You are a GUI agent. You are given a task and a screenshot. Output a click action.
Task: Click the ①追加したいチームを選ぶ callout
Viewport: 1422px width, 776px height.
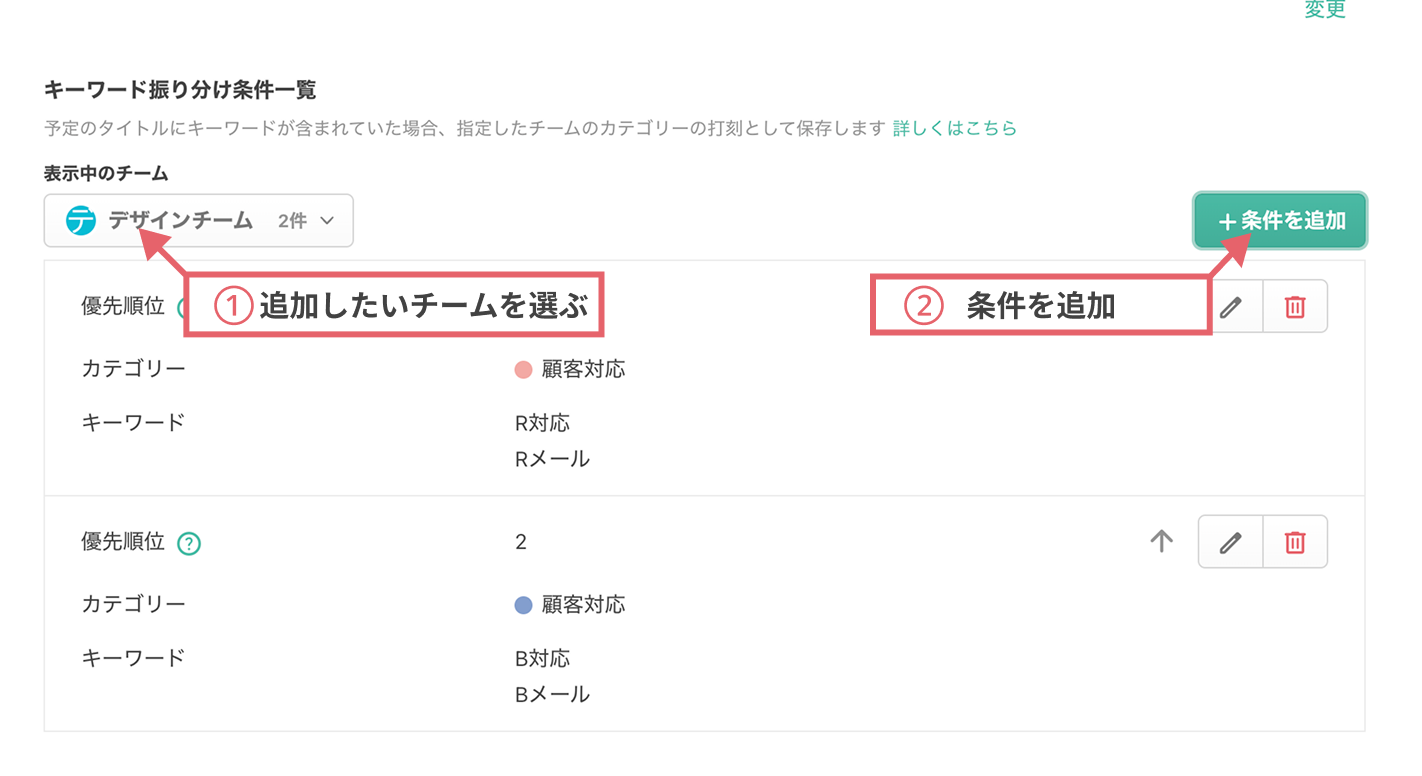[x=393, y=305]
